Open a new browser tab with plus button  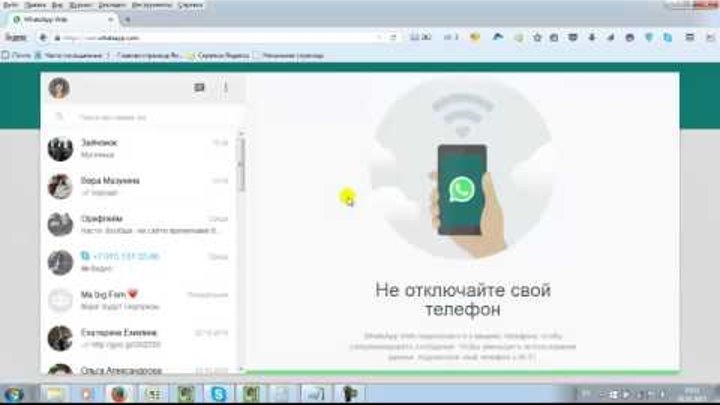(128, 19)
